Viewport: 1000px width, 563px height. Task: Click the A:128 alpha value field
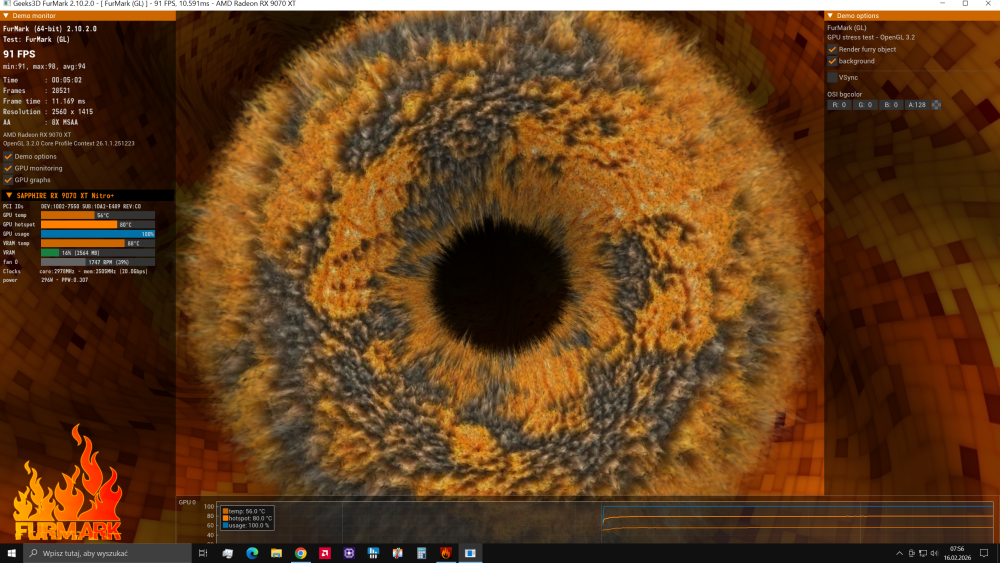[916, 105]
